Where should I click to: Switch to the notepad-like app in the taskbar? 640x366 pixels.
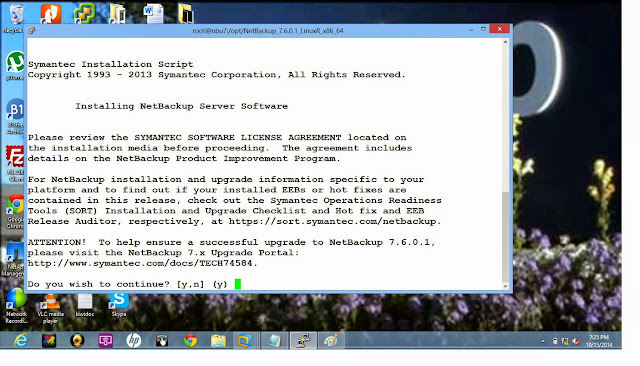tap(274, 340)
